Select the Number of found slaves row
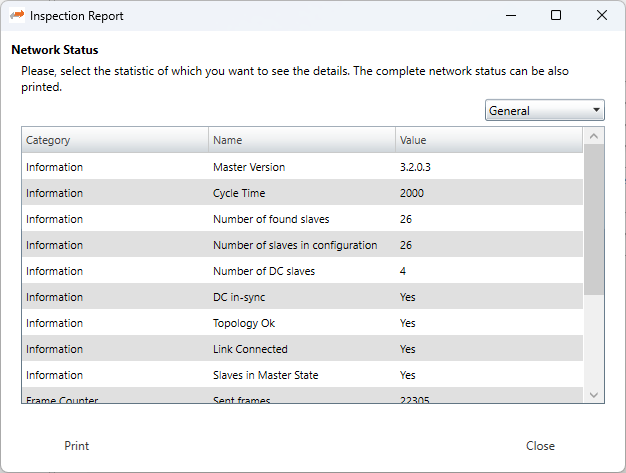 point(271,219)
